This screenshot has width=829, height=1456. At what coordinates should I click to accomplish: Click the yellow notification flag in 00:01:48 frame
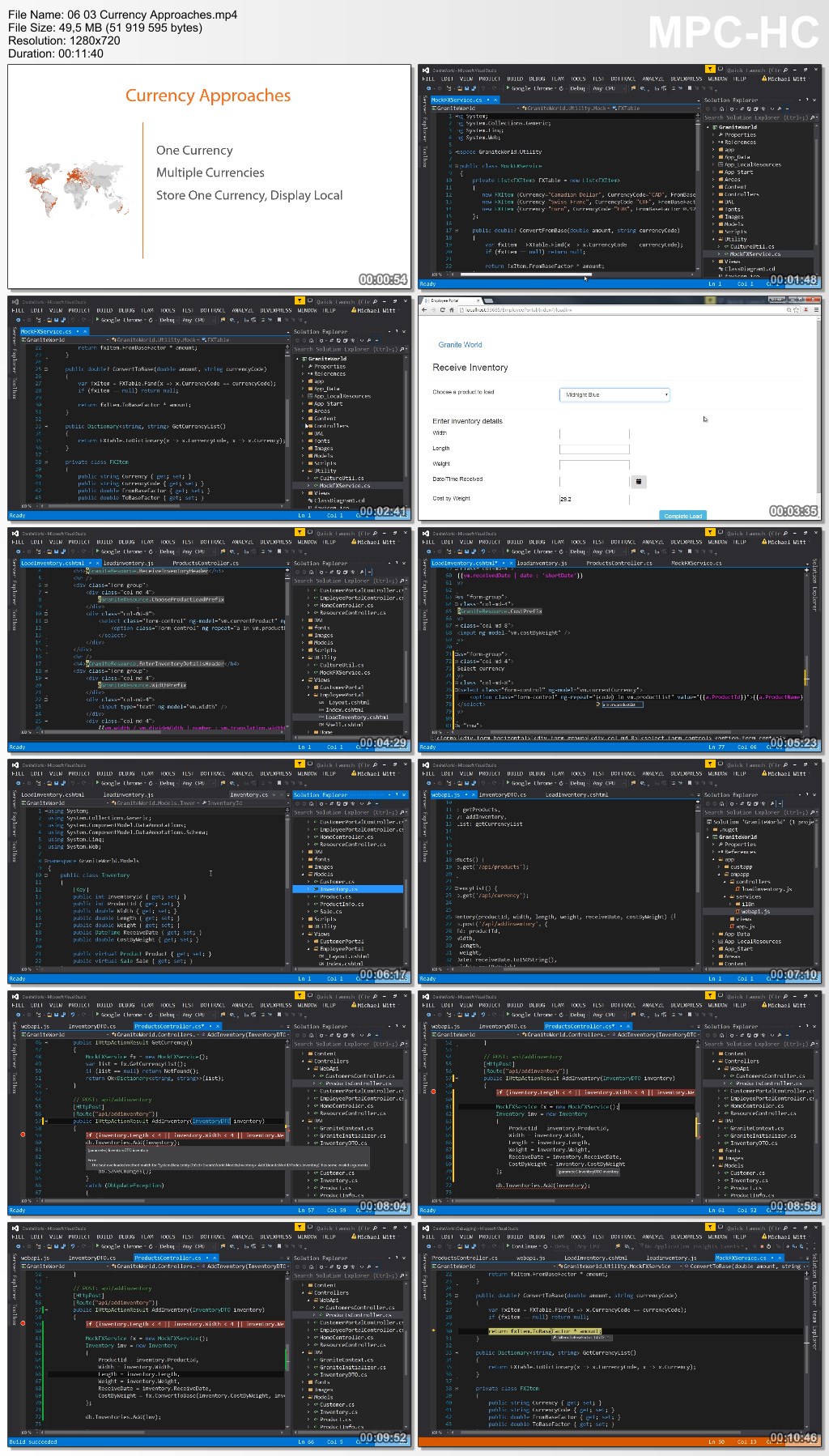[x=709, y=70]
